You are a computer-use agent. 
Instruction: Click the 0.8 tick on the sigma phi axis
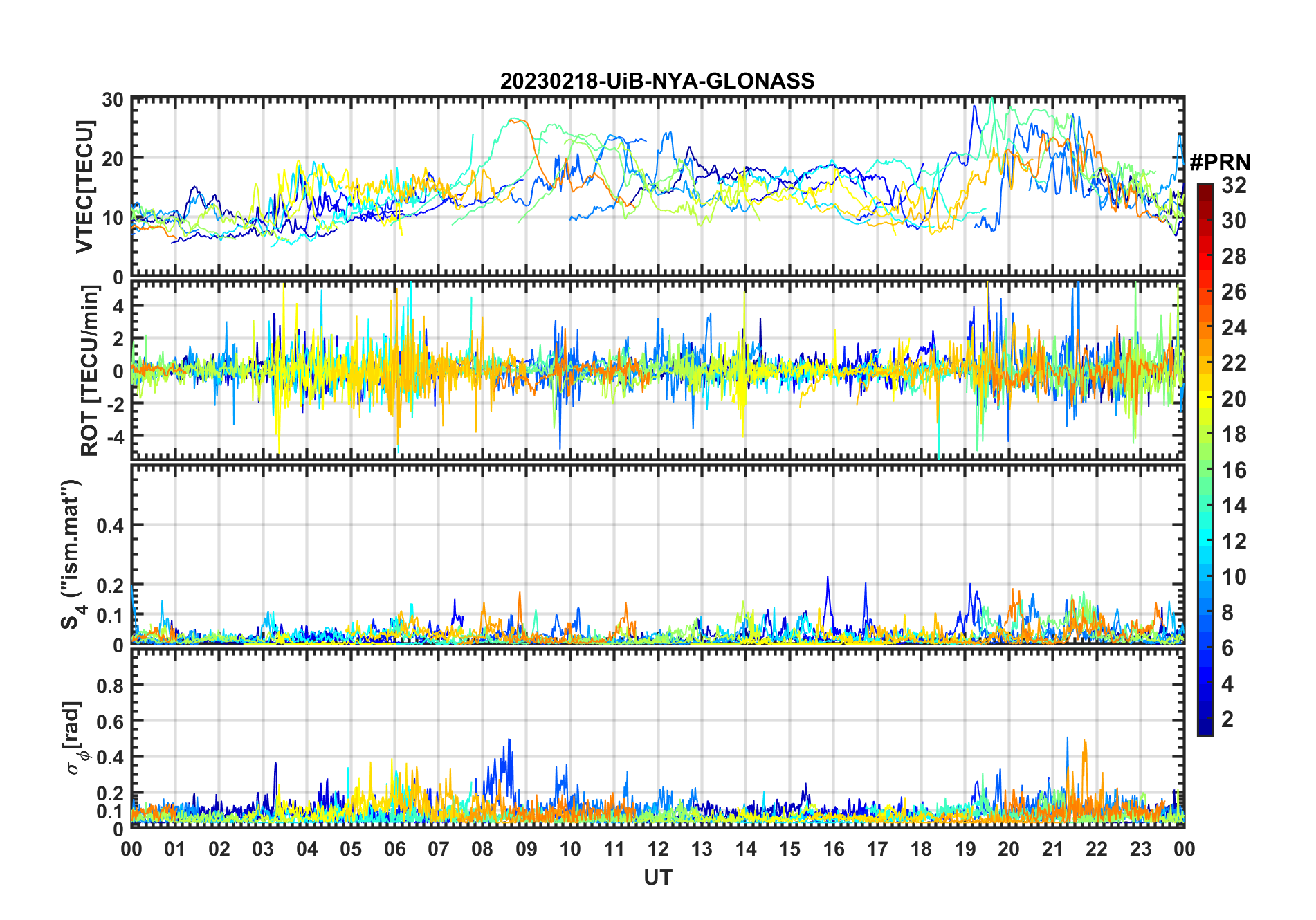(x=110, y=686)
